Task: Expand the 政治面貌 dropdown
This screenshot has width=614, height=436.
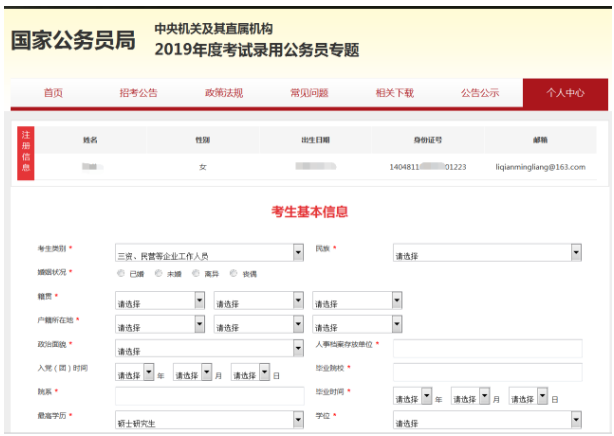Action: tap(209, 349)
